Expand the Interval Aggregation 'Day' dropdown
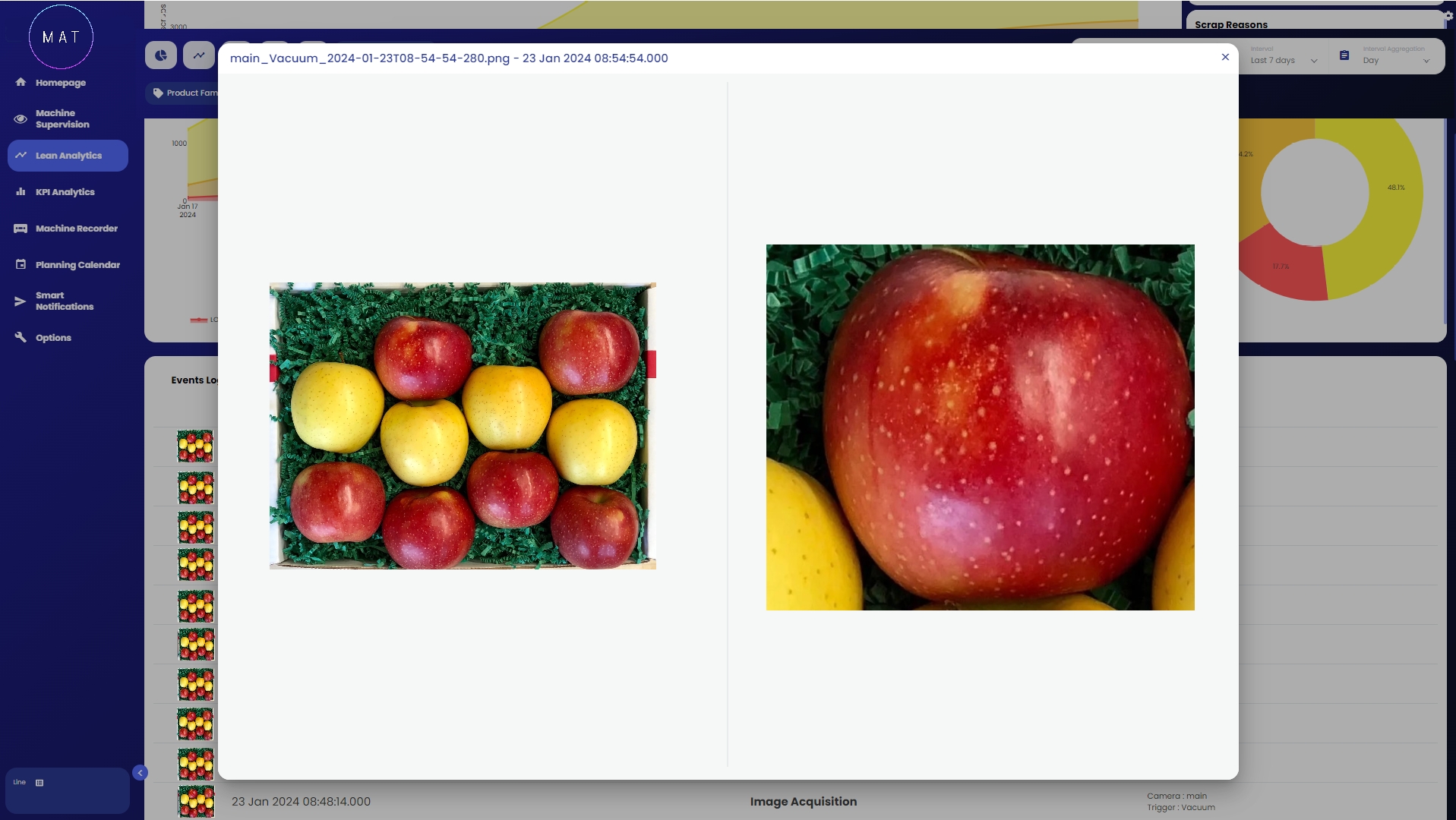This screenshot has height=820, width=1456. [x=1395, y=60]
